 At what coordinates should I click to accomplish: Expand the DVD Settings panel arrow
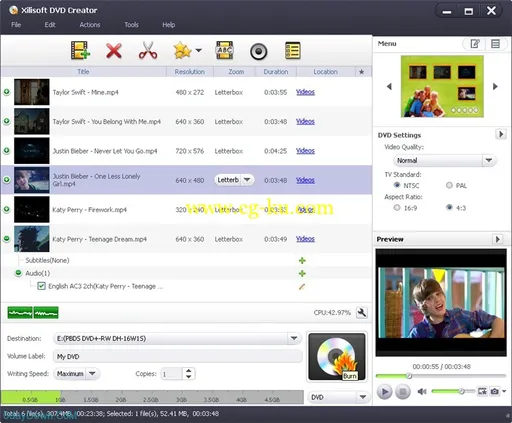point(501,134)
